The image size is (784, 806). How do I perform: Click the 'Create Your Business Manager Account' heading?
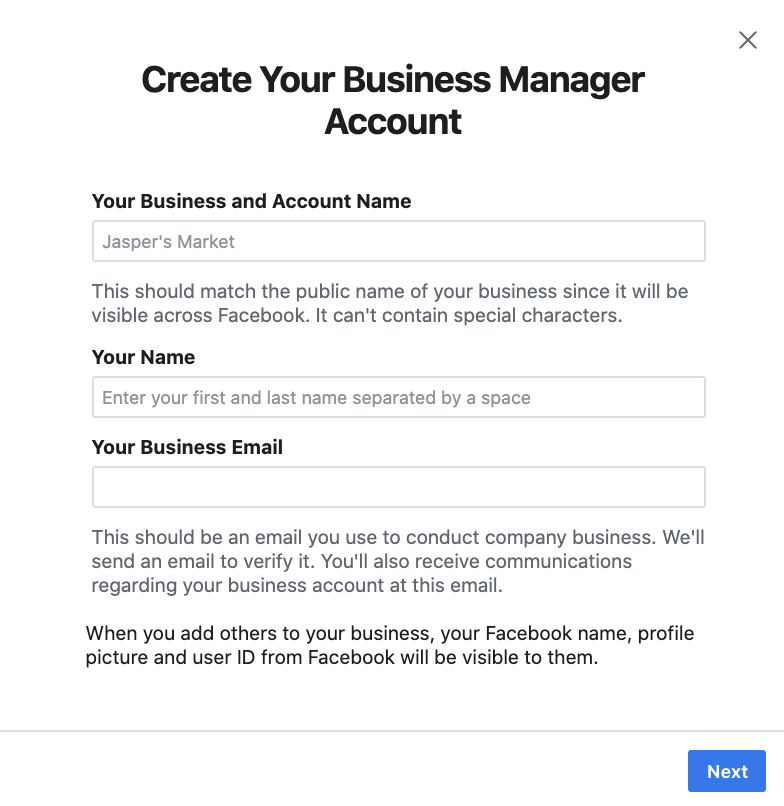pos(393,100)
